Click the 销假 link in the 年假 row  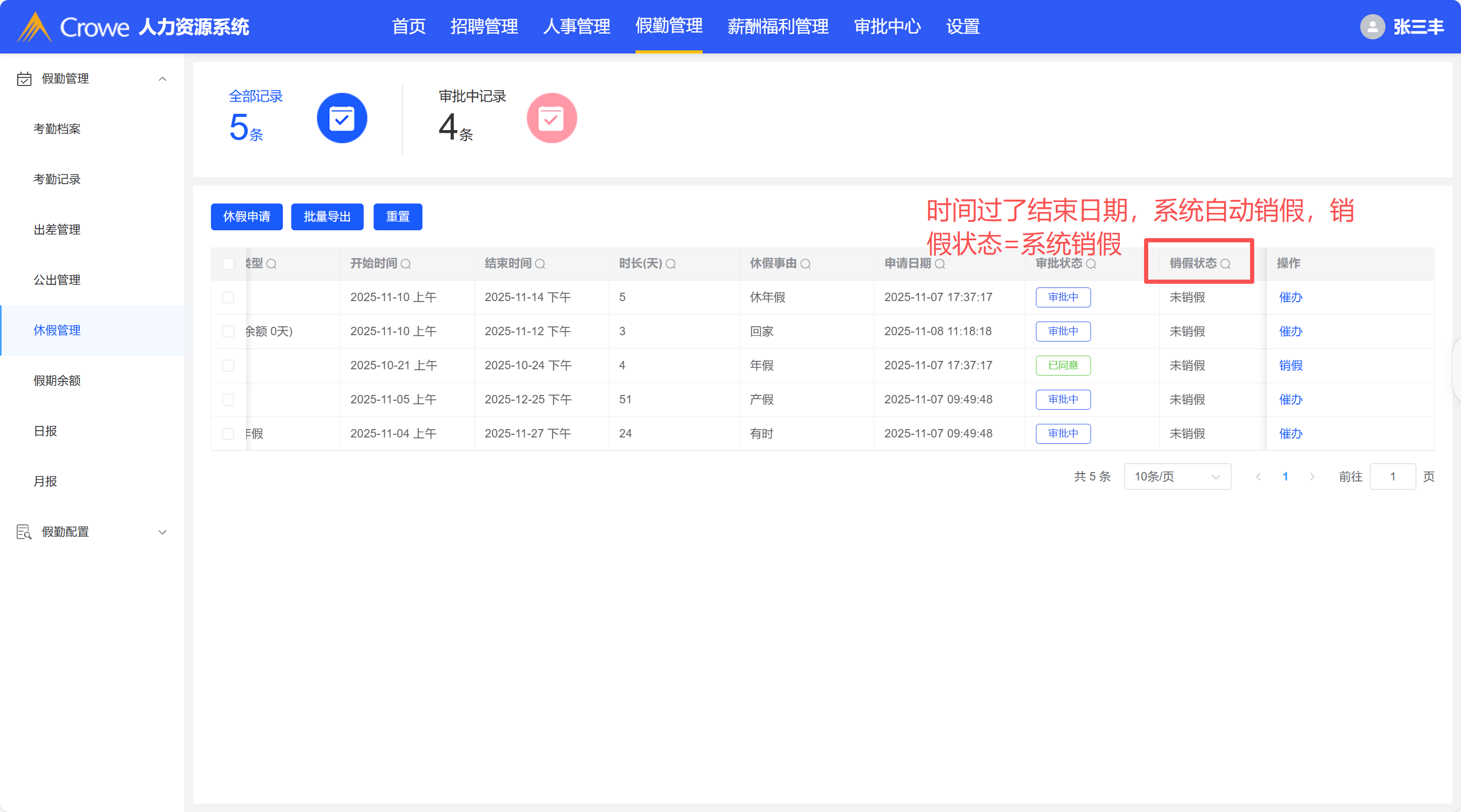click(1290, 365)
